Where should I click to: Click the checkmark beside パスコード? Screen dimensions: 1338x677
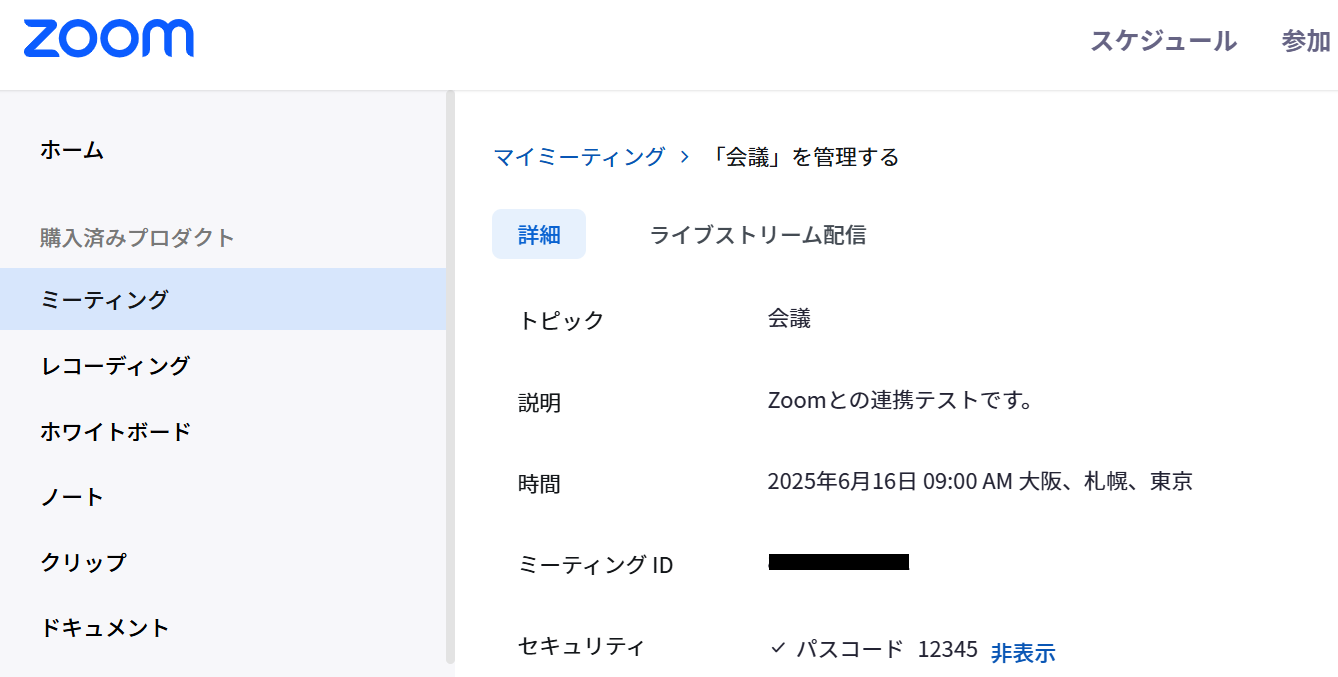(778, 648)
